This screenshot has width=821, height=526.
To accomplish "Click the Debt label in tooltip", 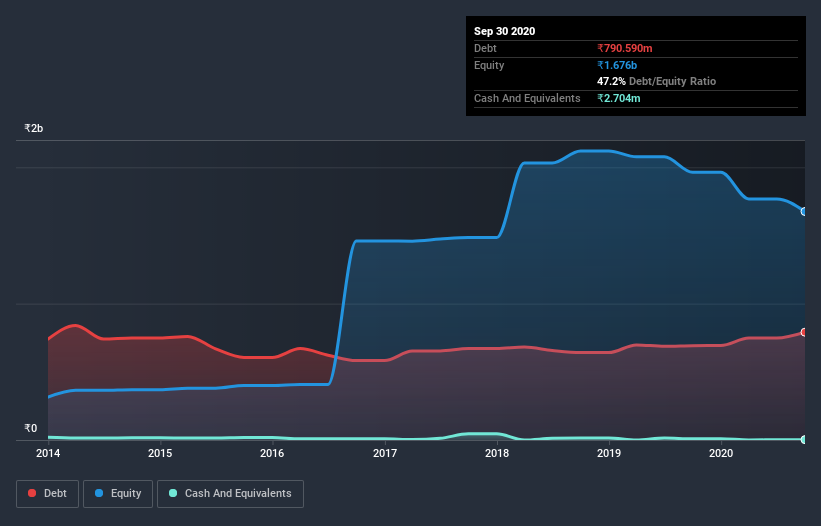I will coord(485,48).
